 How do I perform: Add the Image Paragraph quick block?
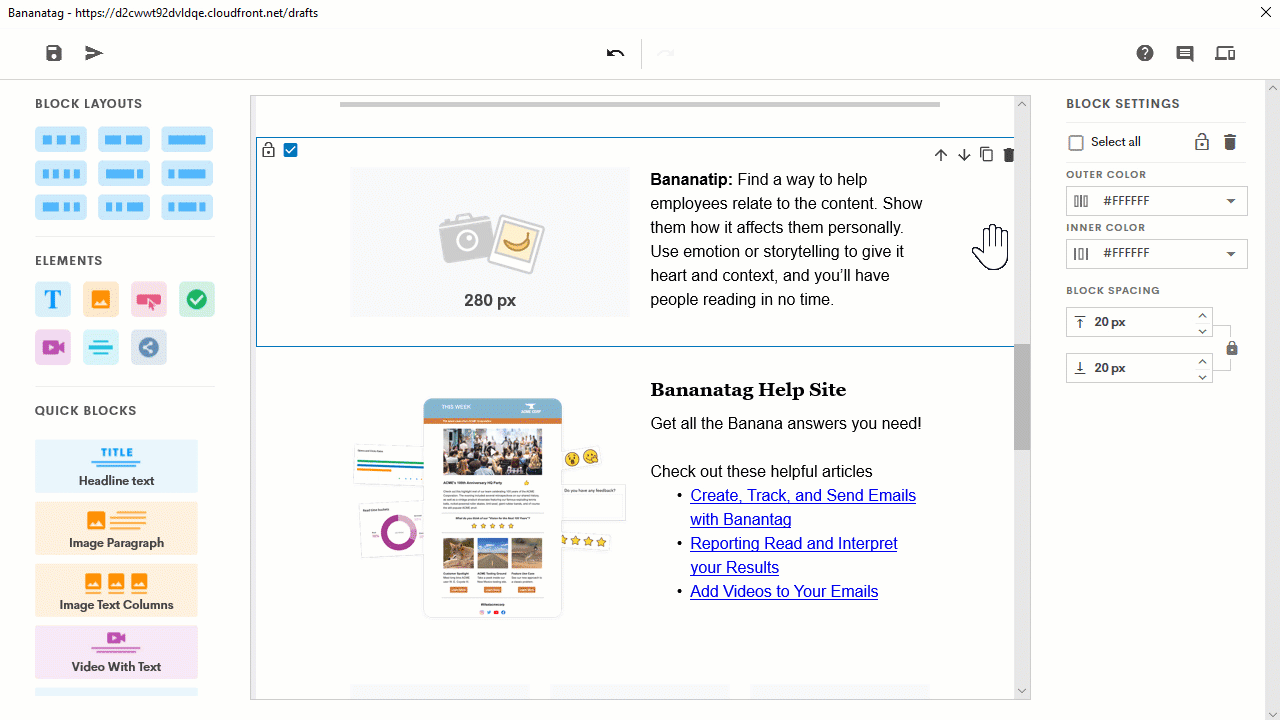[x=116, y=528]
